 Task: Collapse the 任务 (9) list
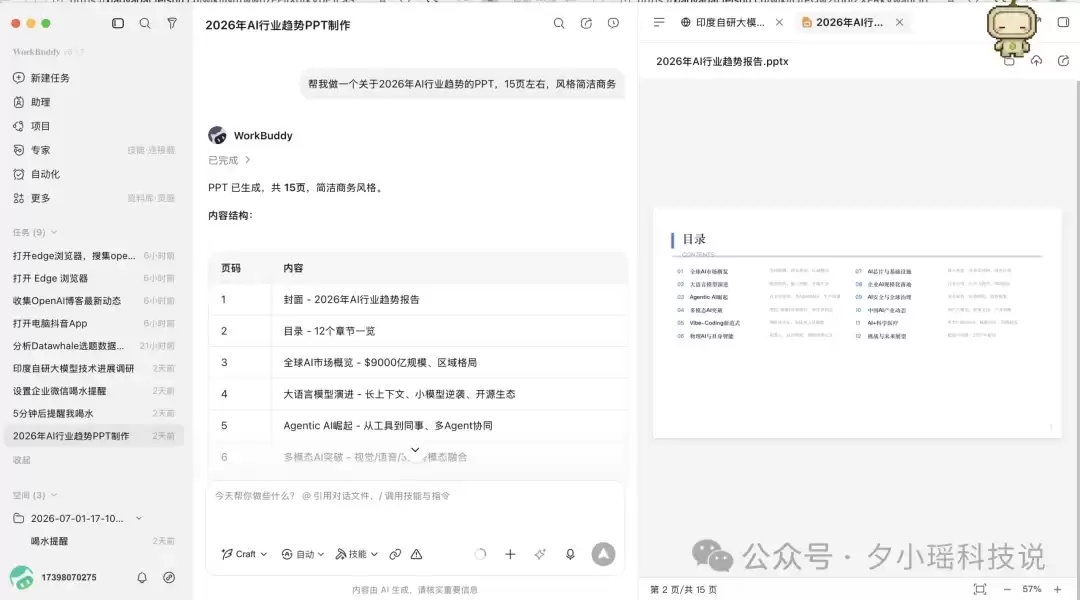point(35,233)
